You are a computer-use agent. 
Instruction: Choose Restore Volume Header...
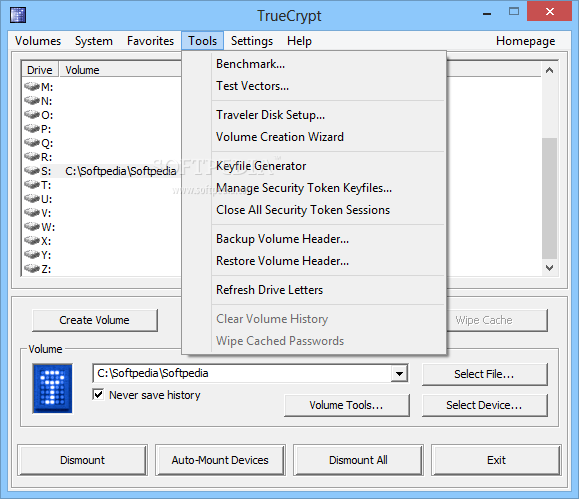click(x=314, y=261)
